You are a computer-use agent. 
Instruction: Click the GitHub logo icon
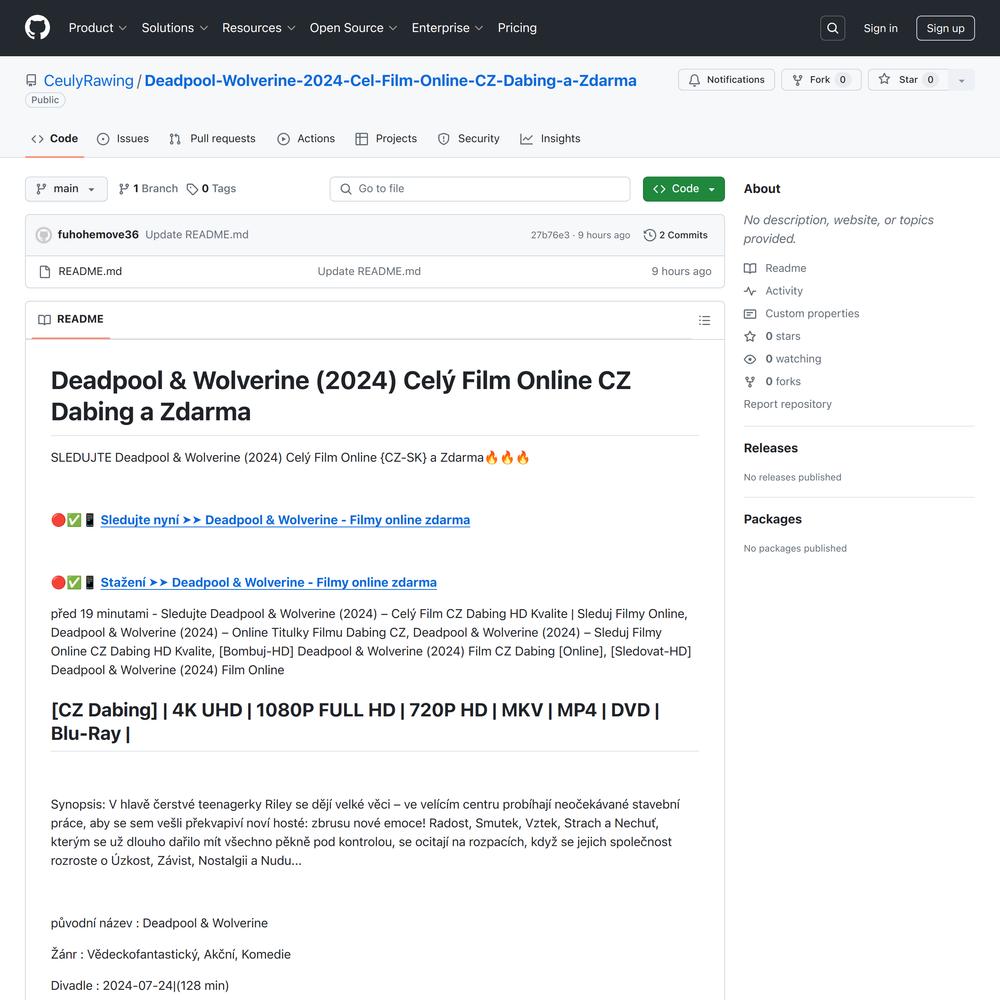click(37, 28)
